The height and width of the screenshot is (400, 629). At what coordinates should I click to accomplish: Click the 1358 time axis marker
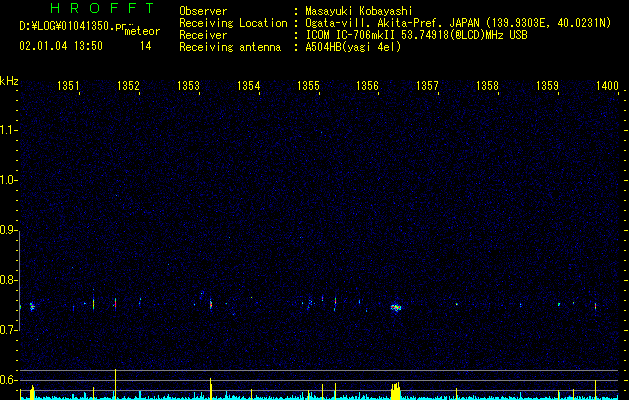click(x=487, y=85)
